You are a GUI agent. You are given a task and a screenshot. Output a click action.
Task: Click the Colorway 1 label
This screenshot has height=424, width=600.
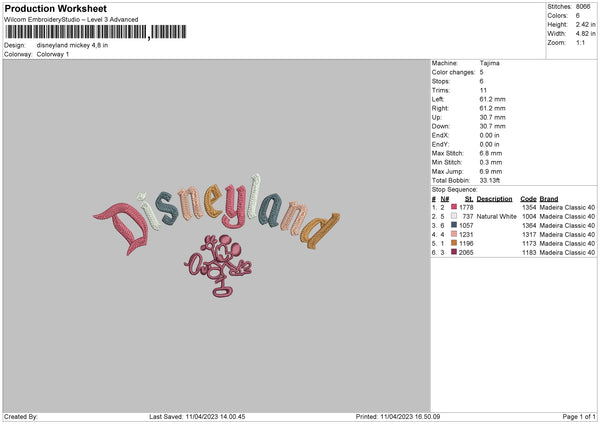pyautogui.click(x=53, y=54)
